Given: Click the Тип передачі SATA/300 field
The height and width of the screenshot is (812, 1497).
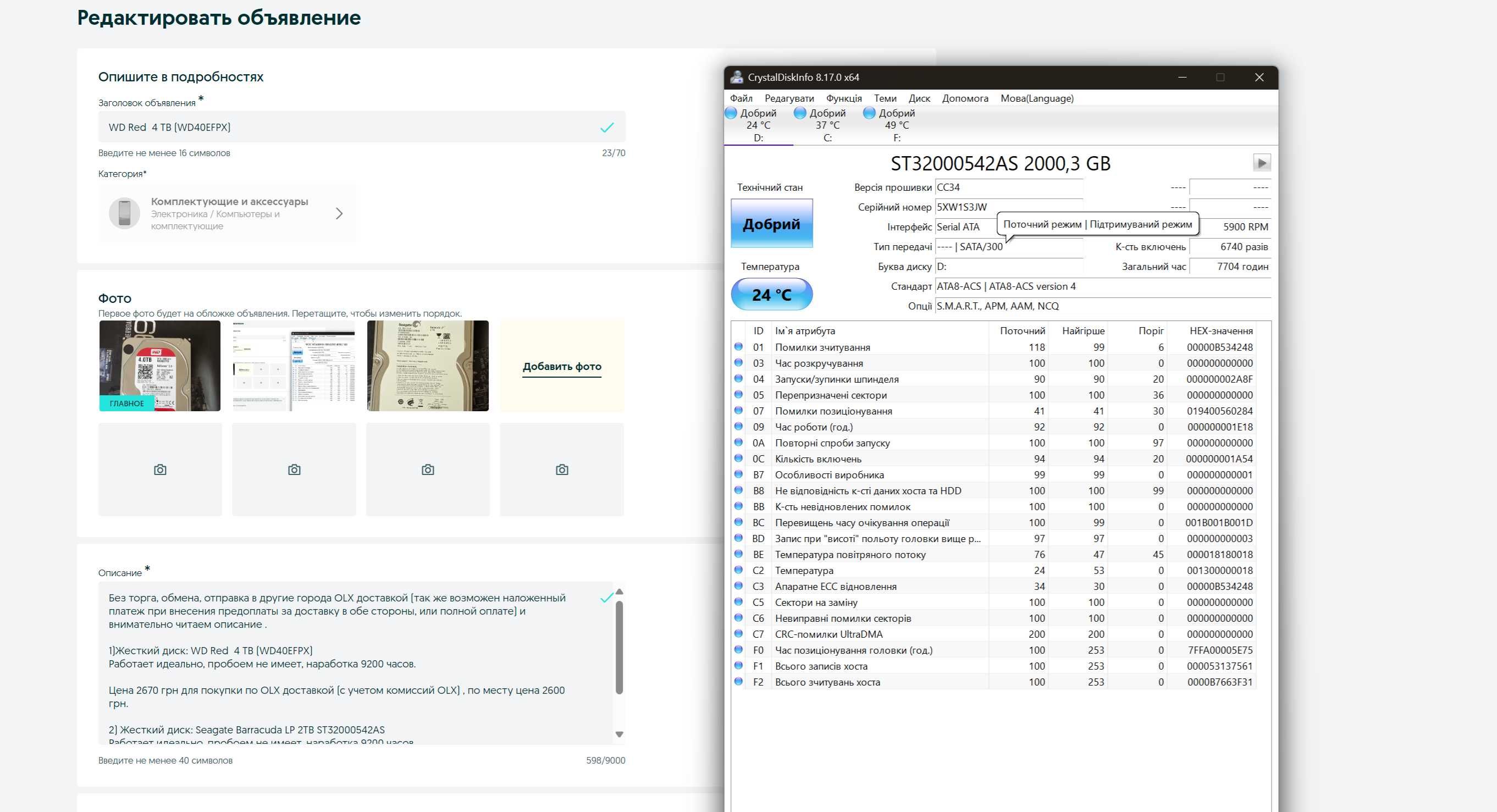Looking at the screenshot, I should [1009, 246].
